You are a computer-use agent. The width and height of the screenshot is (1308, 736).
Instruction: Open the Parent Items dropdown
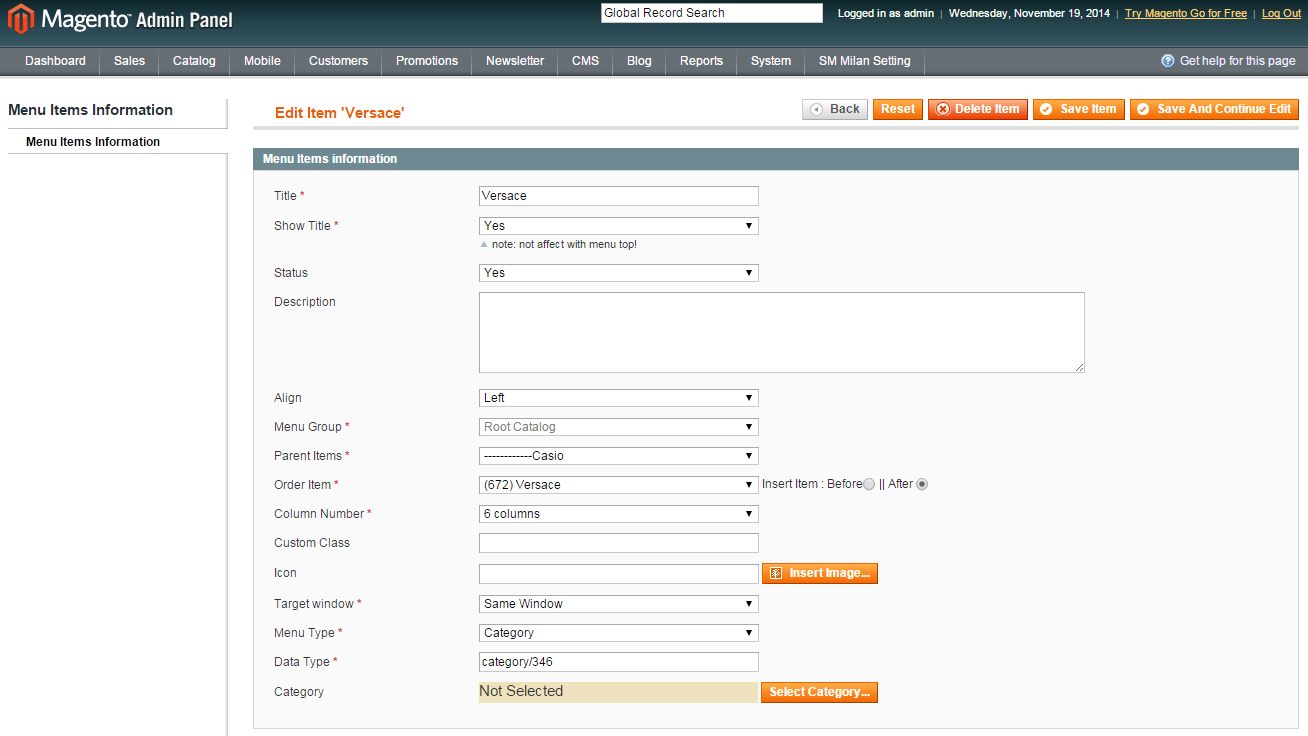pyautogui.click(x=619, y=456)
